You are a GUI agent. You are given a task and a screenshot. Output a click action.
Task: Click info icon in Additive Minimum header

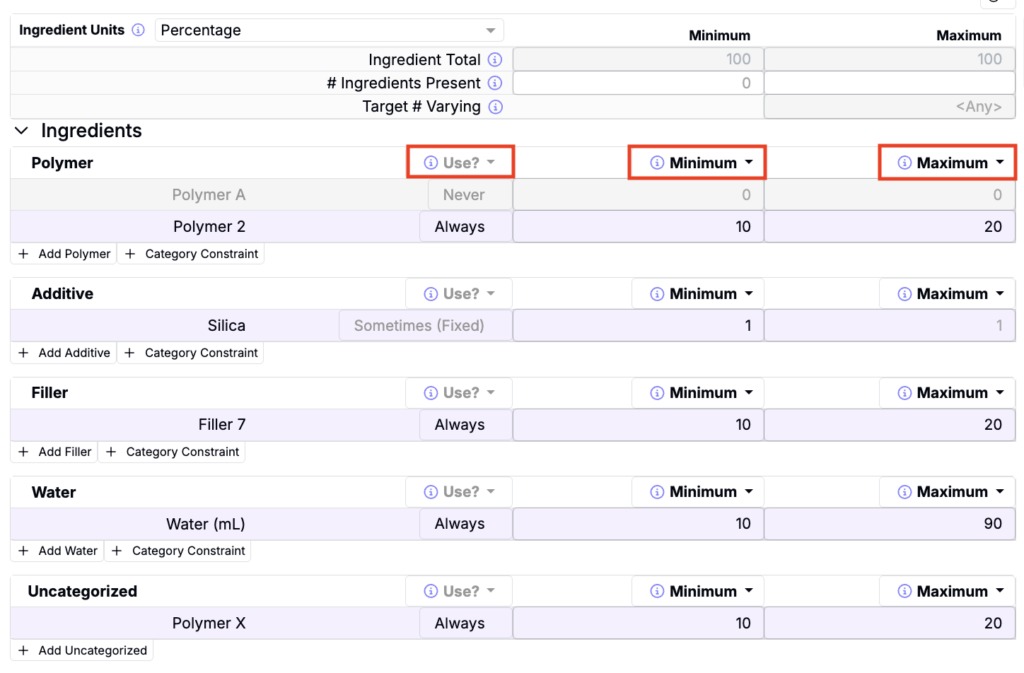click(657, 294)
